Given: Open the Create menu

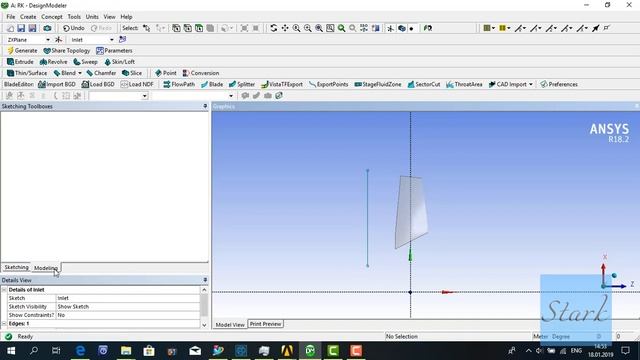Looking at the screenshot, I should click(28, 17).
